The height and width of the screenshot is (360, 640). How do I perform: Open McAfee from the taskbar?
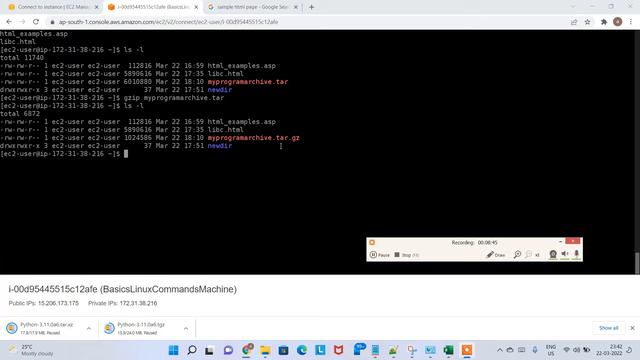pos(338,350)
